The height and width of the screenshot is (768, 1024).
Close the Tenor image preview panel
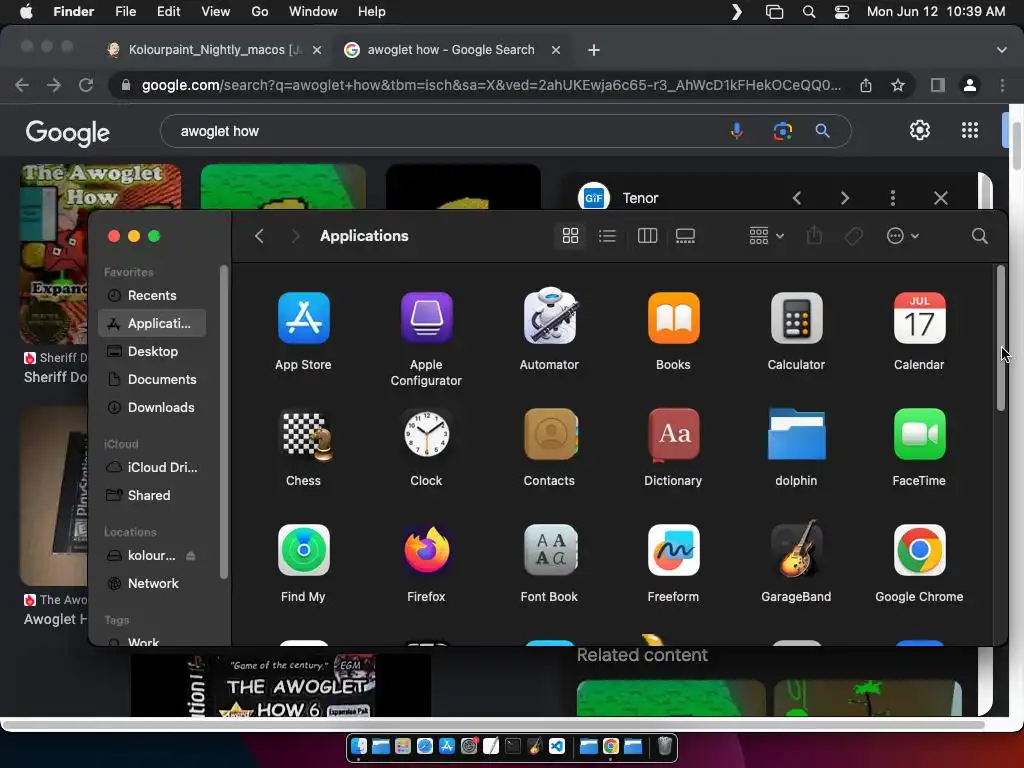940,198
